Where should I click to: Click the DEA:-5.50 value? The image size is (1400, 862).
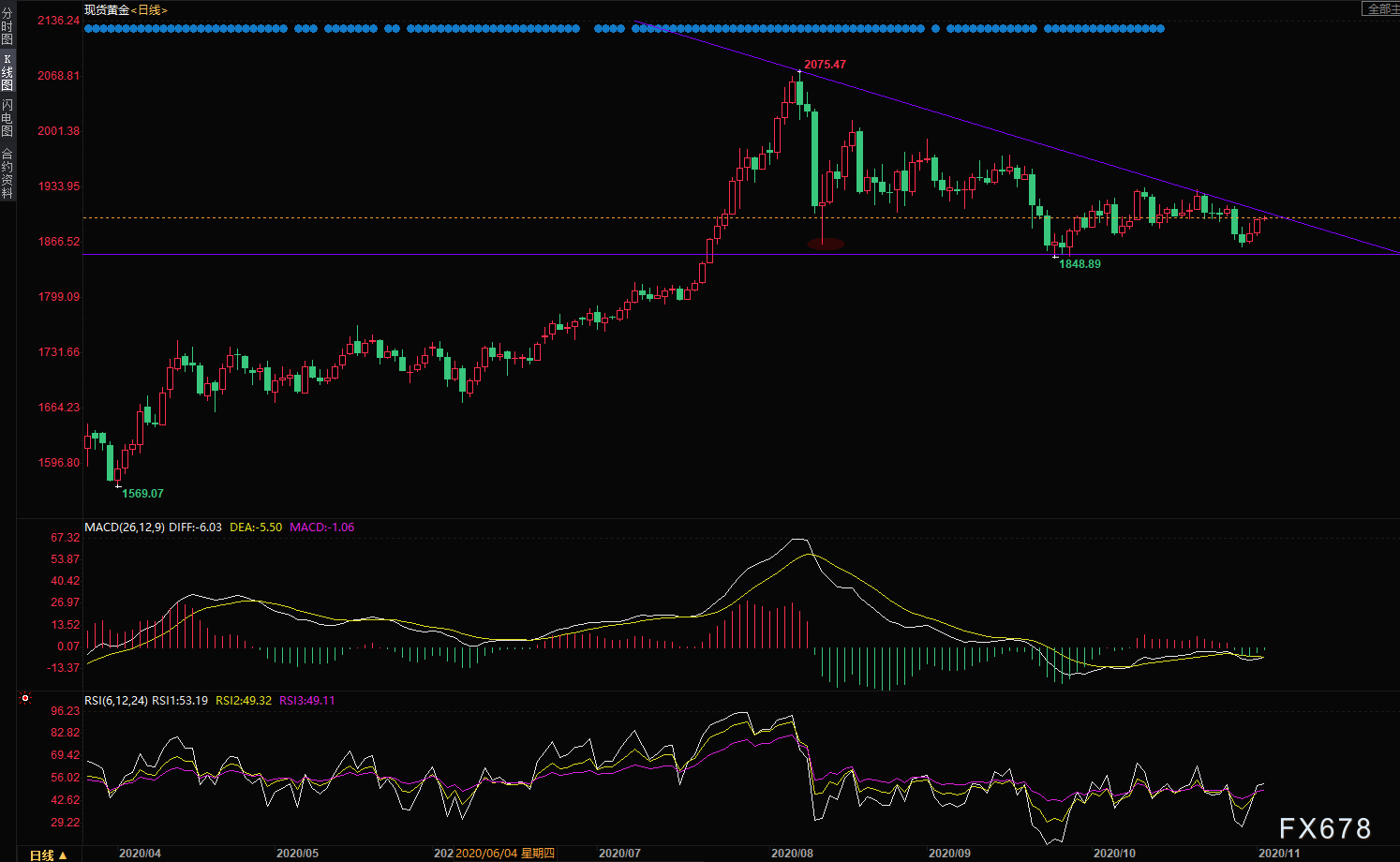tap(256, 528)
